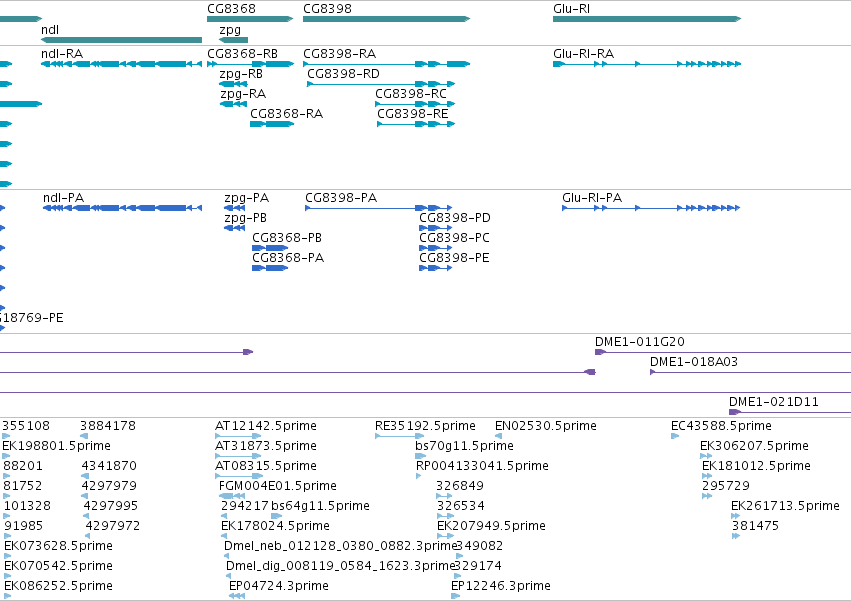Select the 326849 feature label
851x601 pixels.
click(x=460, y=486)
